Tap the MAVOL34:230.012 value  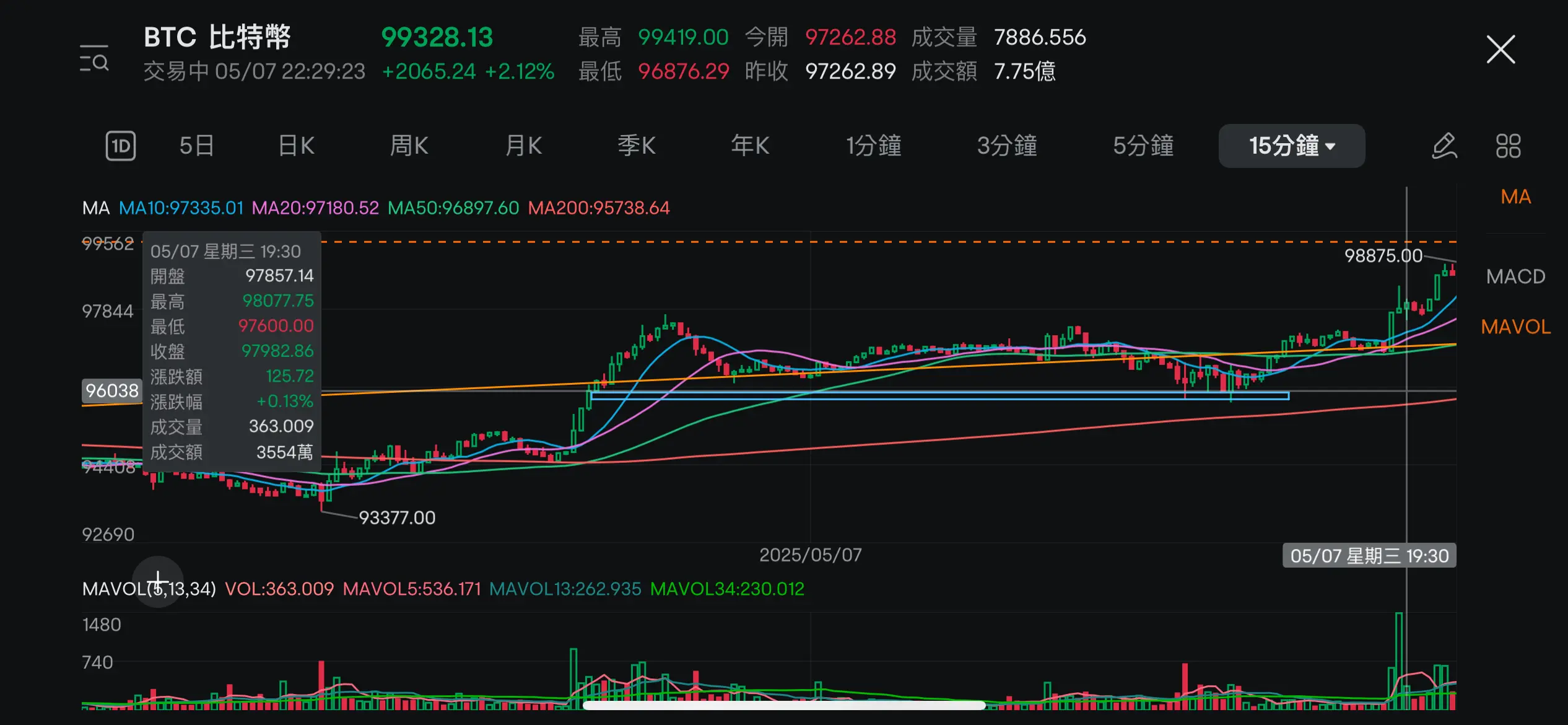(727, 589)
